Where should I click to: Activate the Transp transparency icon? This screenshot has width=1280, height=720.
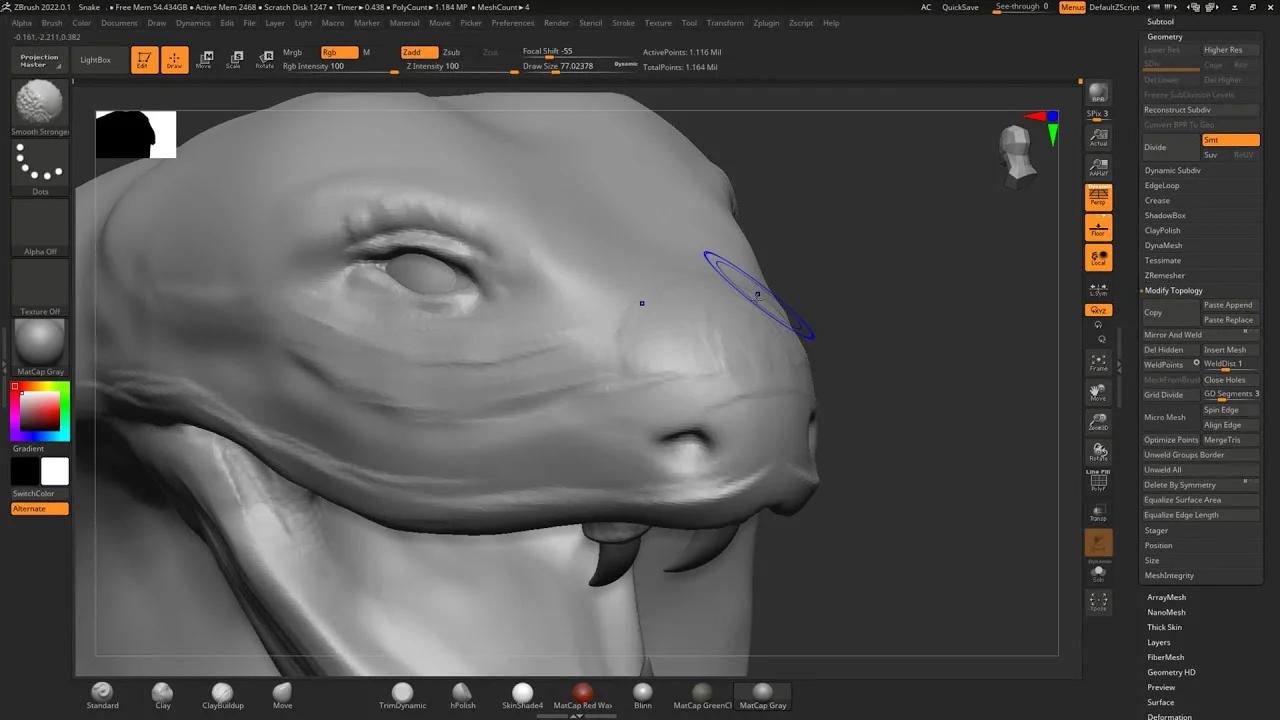[1099, 513]
